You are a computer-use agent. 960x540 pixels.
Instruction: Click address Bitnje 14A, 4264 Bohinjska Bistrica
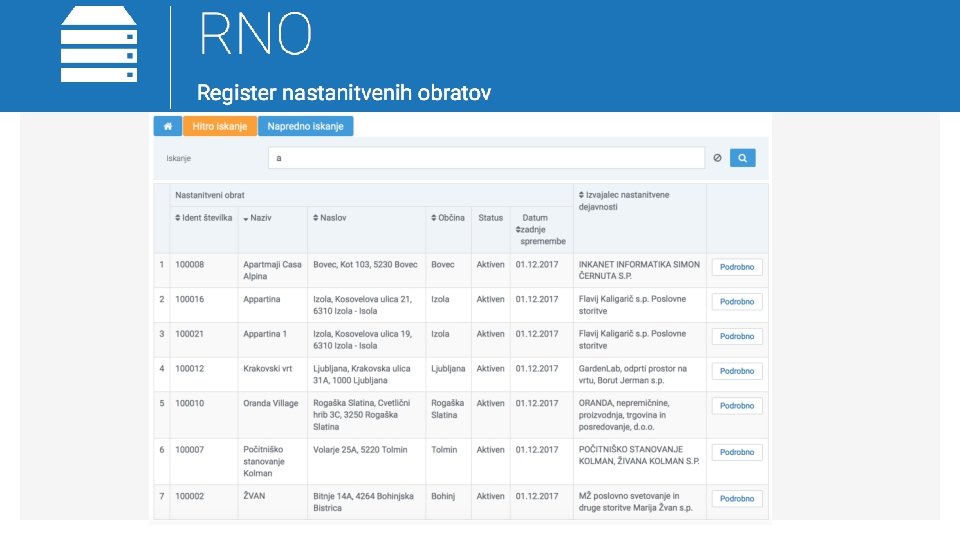(x=364, y=502)
